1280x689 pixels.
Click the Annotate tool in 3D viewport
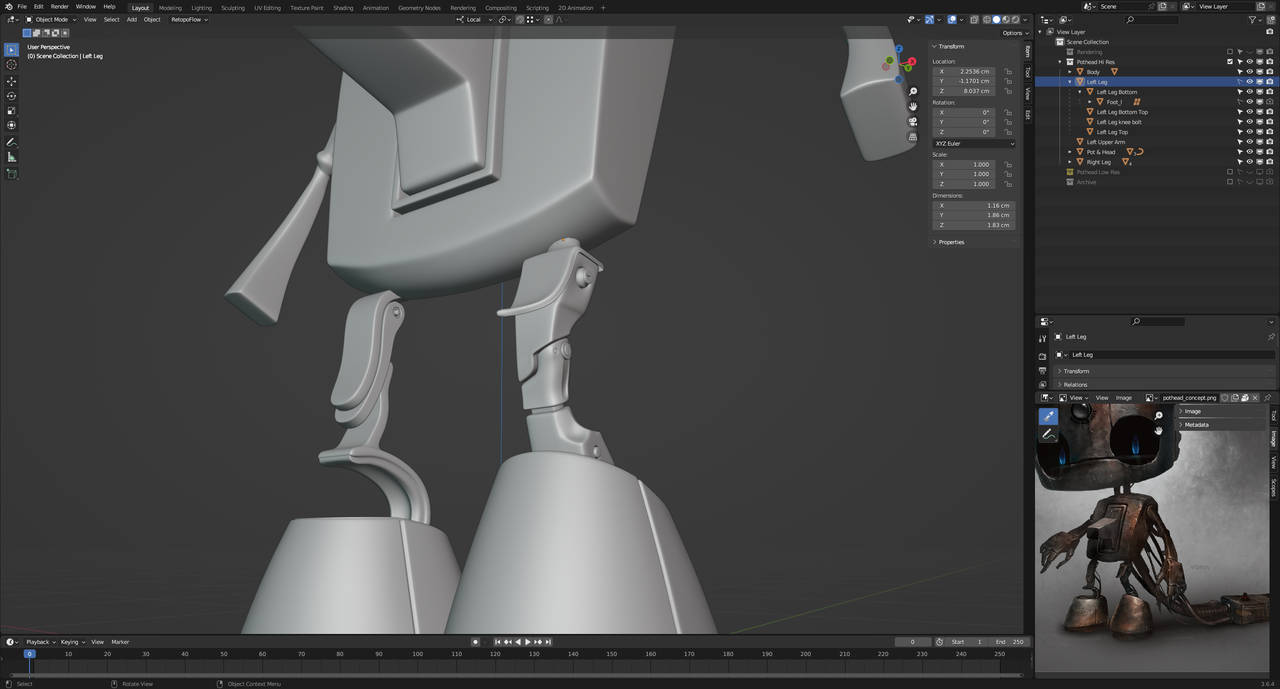tap(12, 142)
